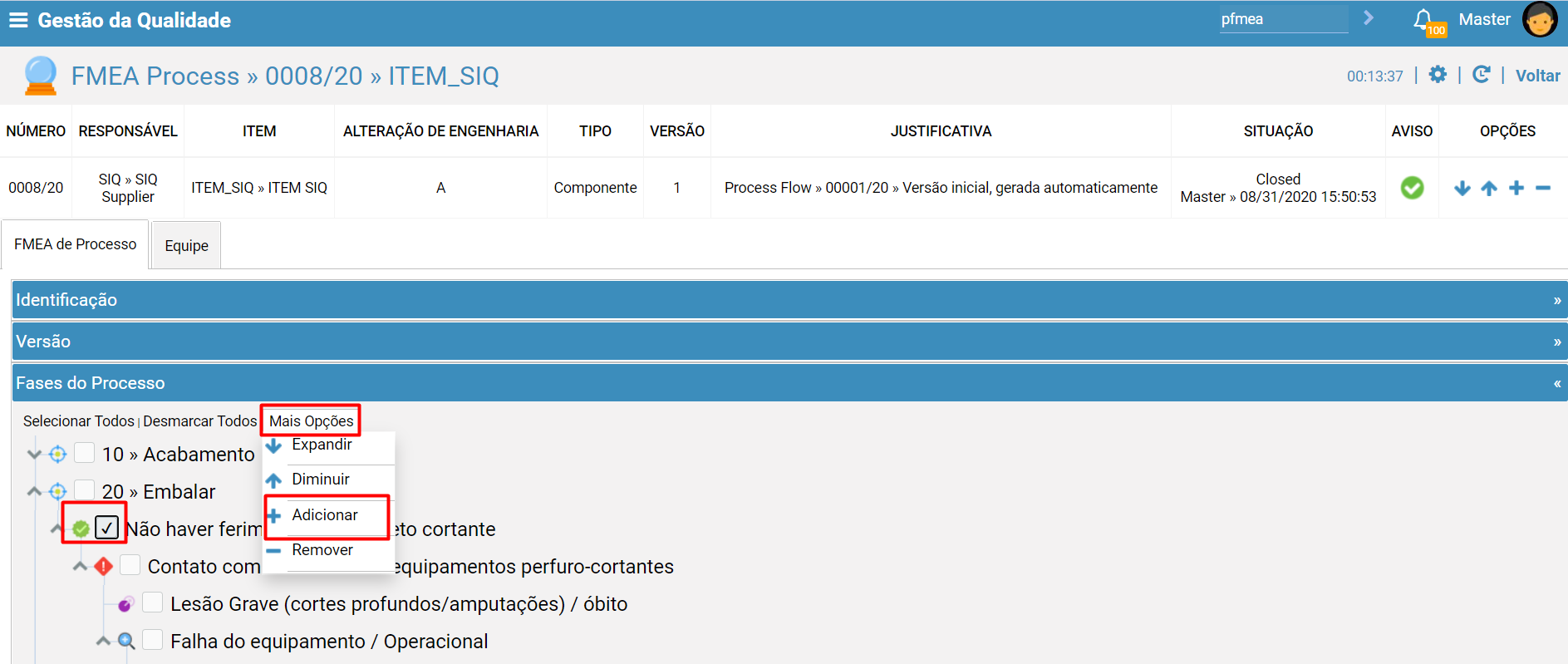The width and height of the screenshot is (1568, 664).
Task: Open FMEA Process breadcrumb link
Action: 155,76
